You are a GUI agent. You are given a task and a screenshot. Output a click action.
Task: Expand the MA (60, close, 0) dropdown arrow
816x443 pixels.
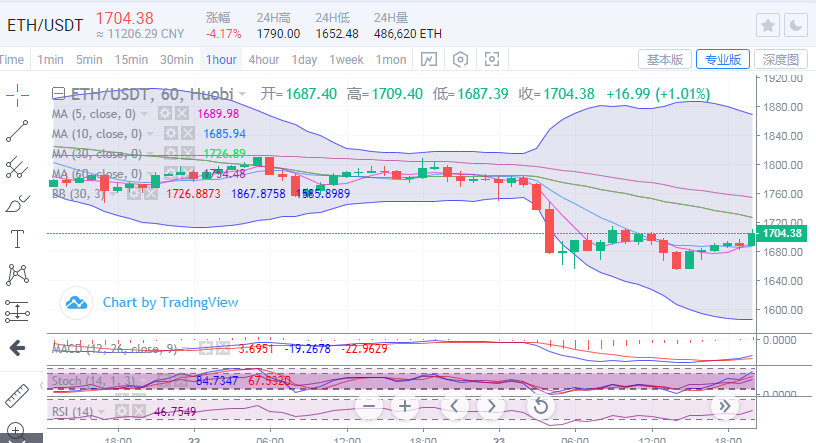point(151,174)
